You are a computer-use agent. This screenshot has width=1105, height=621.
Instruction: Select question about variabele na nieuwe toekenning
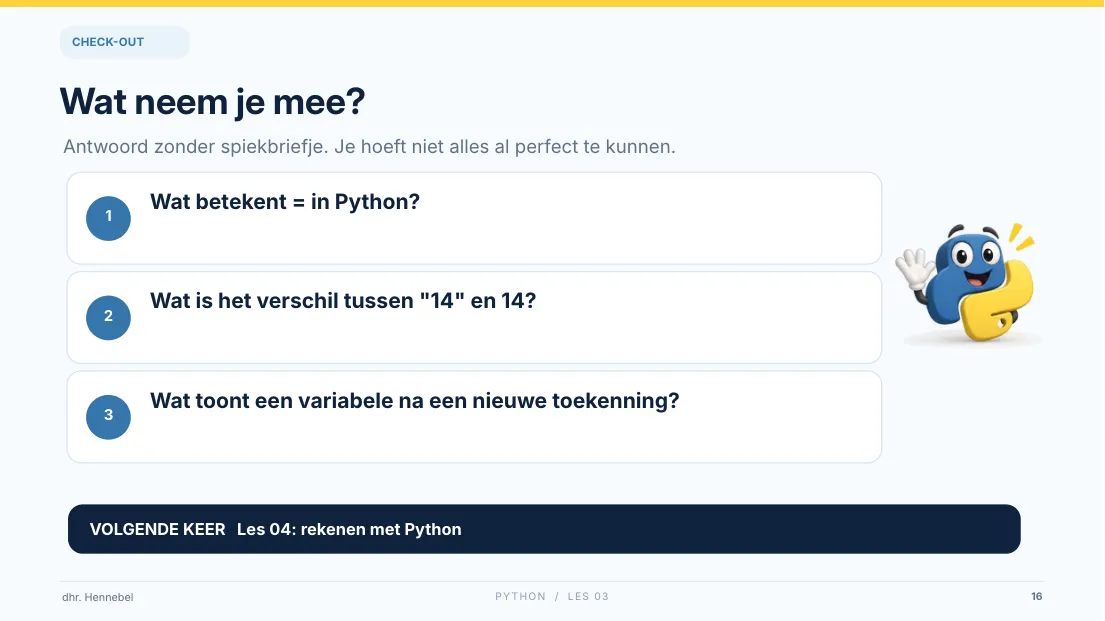(474, 417)
